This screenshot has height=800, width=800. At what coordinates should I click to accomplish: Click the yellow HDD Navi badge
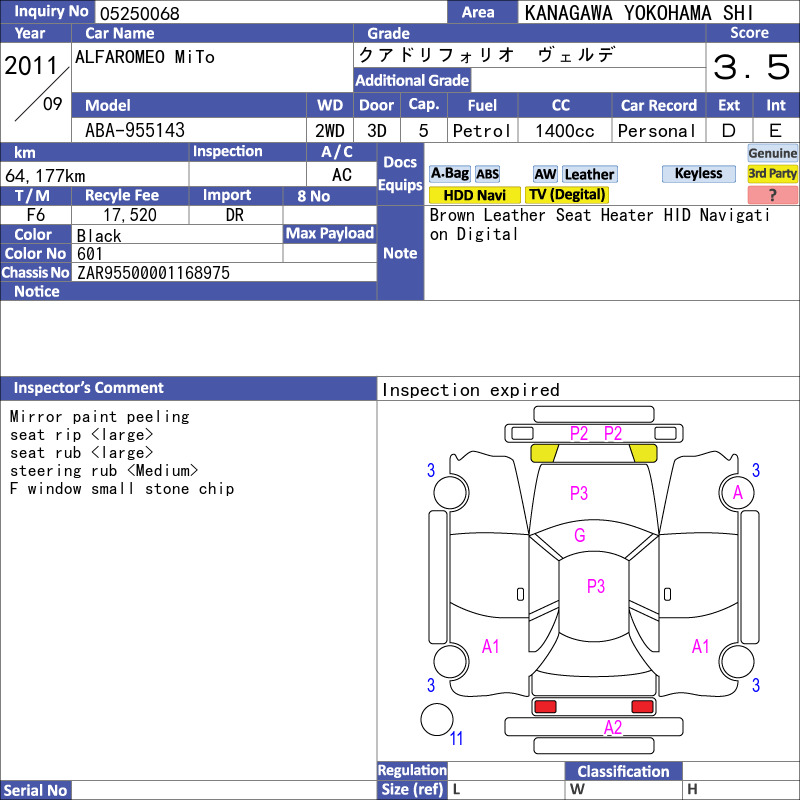[474, 195]
